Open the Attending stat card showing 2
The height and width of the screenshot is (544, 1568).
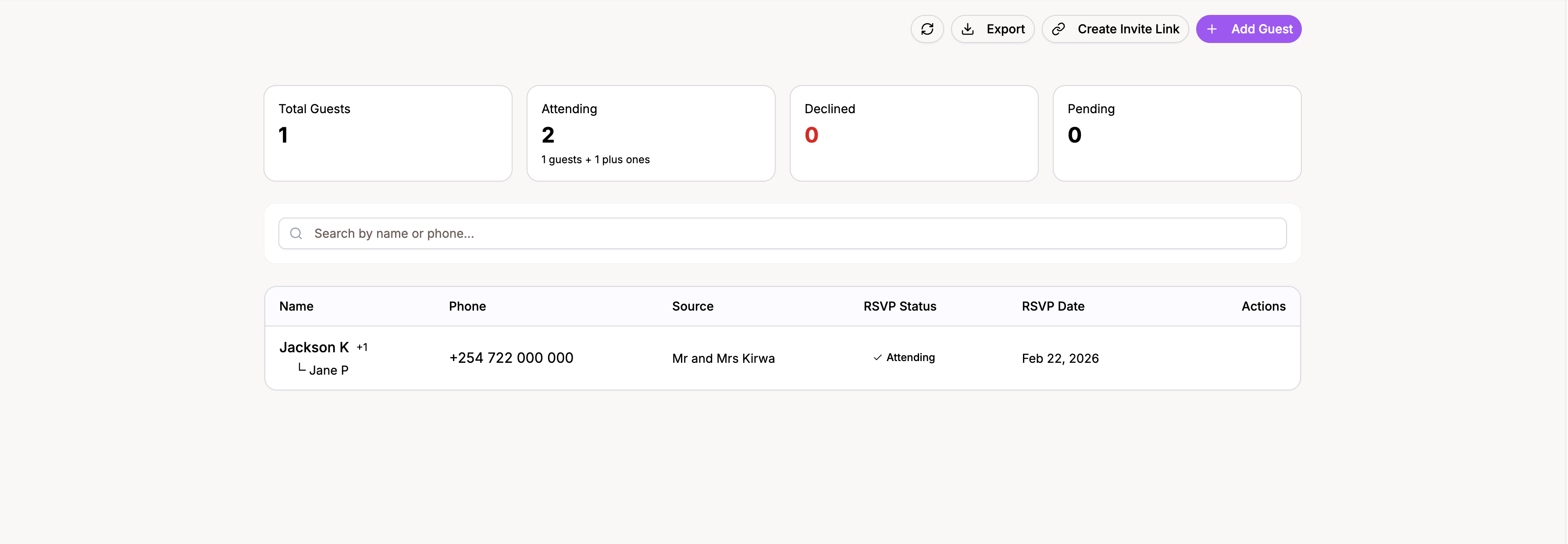(651, 133)
